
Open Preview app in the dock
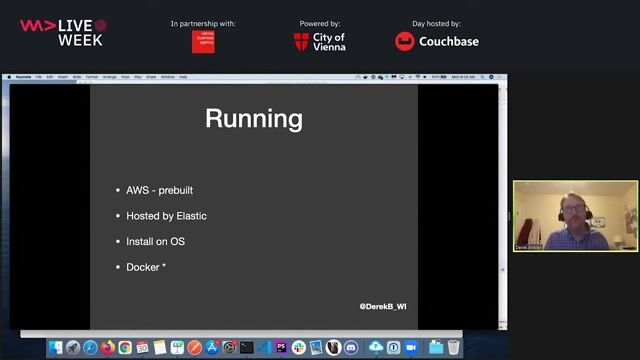(316, 347)
